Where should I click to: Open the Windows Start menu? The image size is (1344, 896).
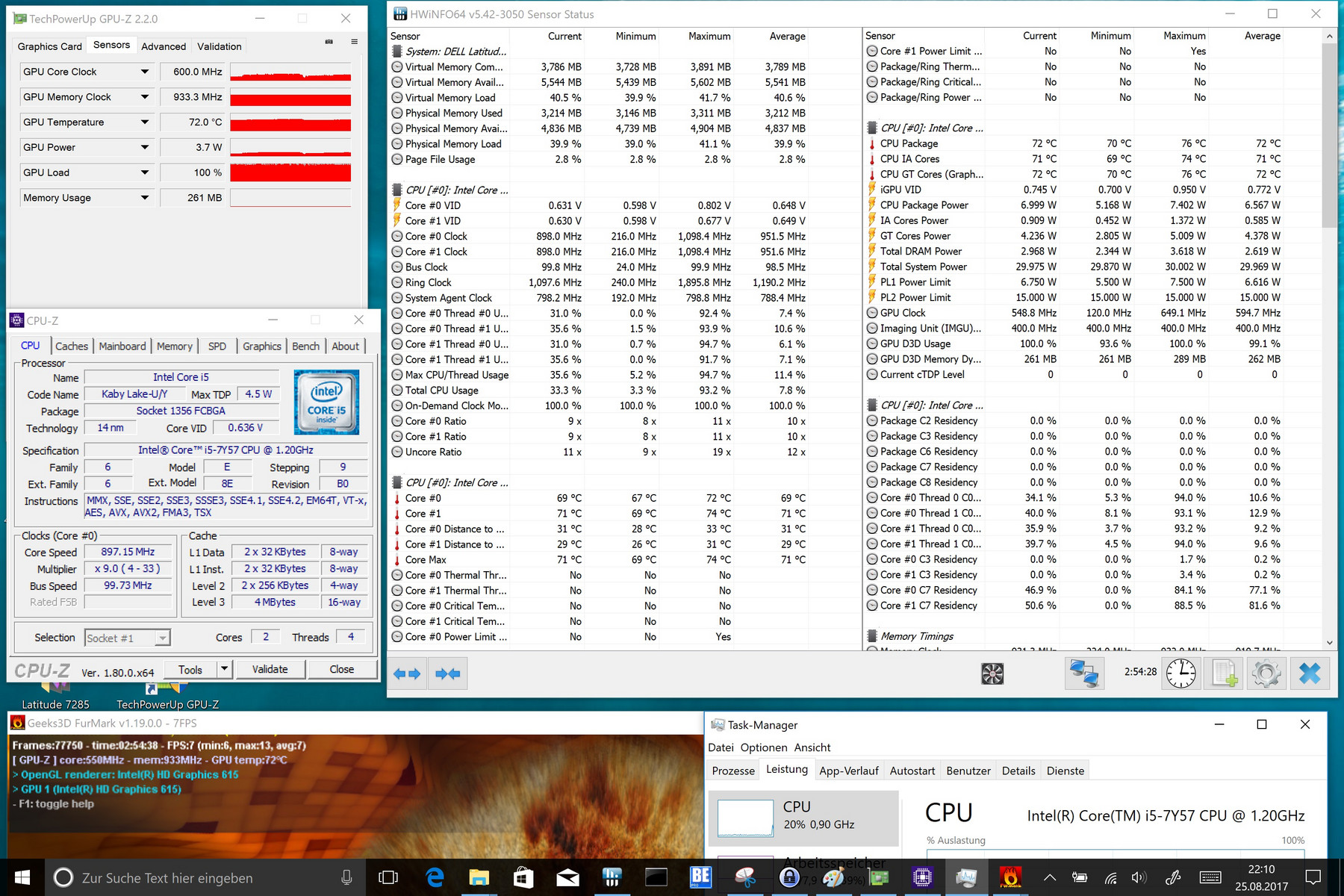coord(22,877)
